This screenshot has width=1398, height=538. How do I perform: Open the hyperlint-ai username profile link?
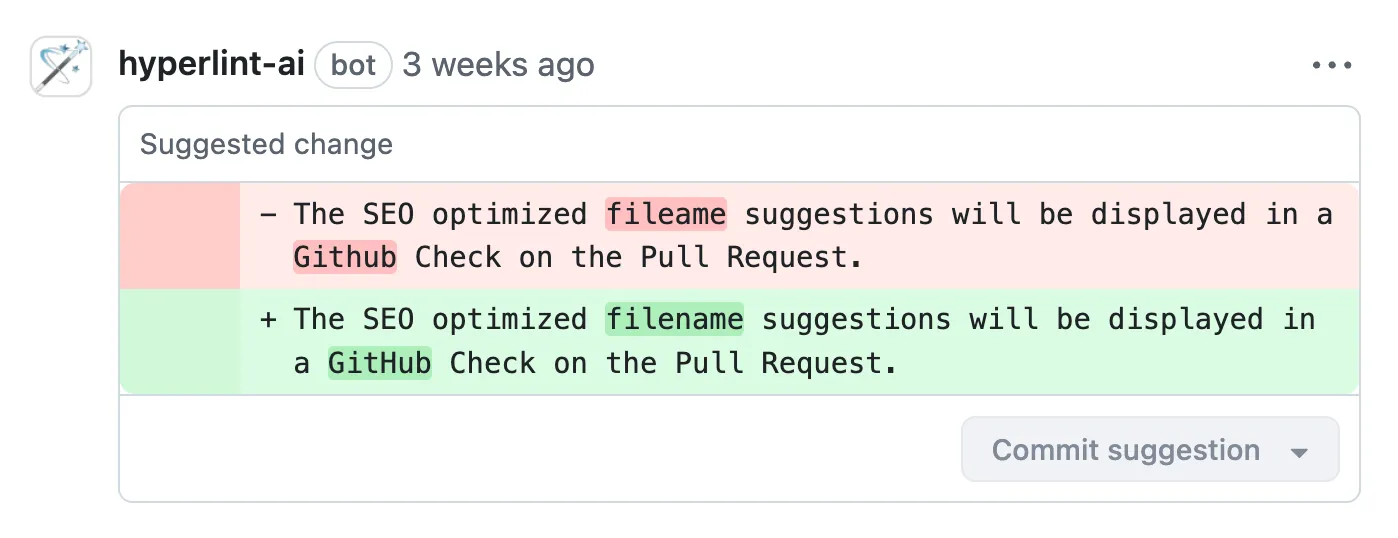click(x=211, y=66)
